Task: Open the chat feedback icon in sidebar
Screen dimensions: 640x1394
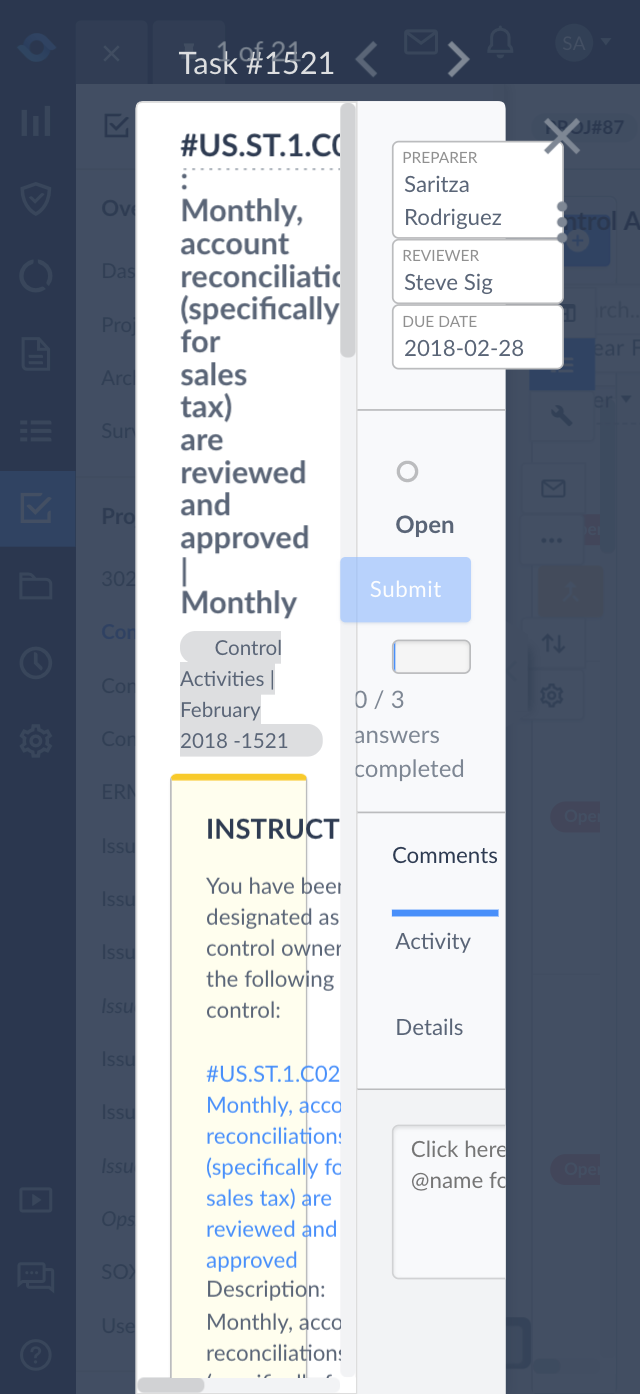Action: pyautogui.click(x=36, y=1275)
